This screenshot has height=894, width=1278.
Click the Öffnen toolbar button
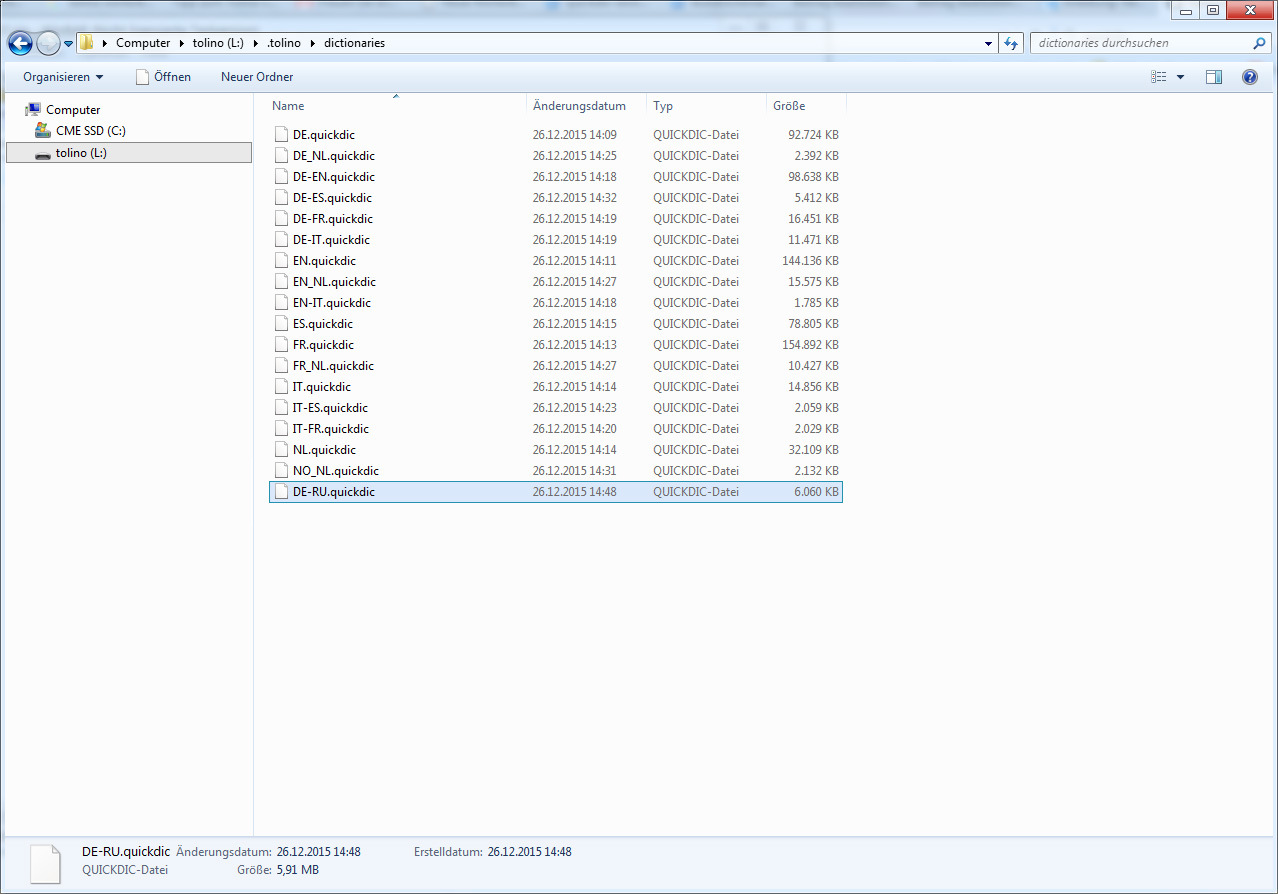click(163, 77)
